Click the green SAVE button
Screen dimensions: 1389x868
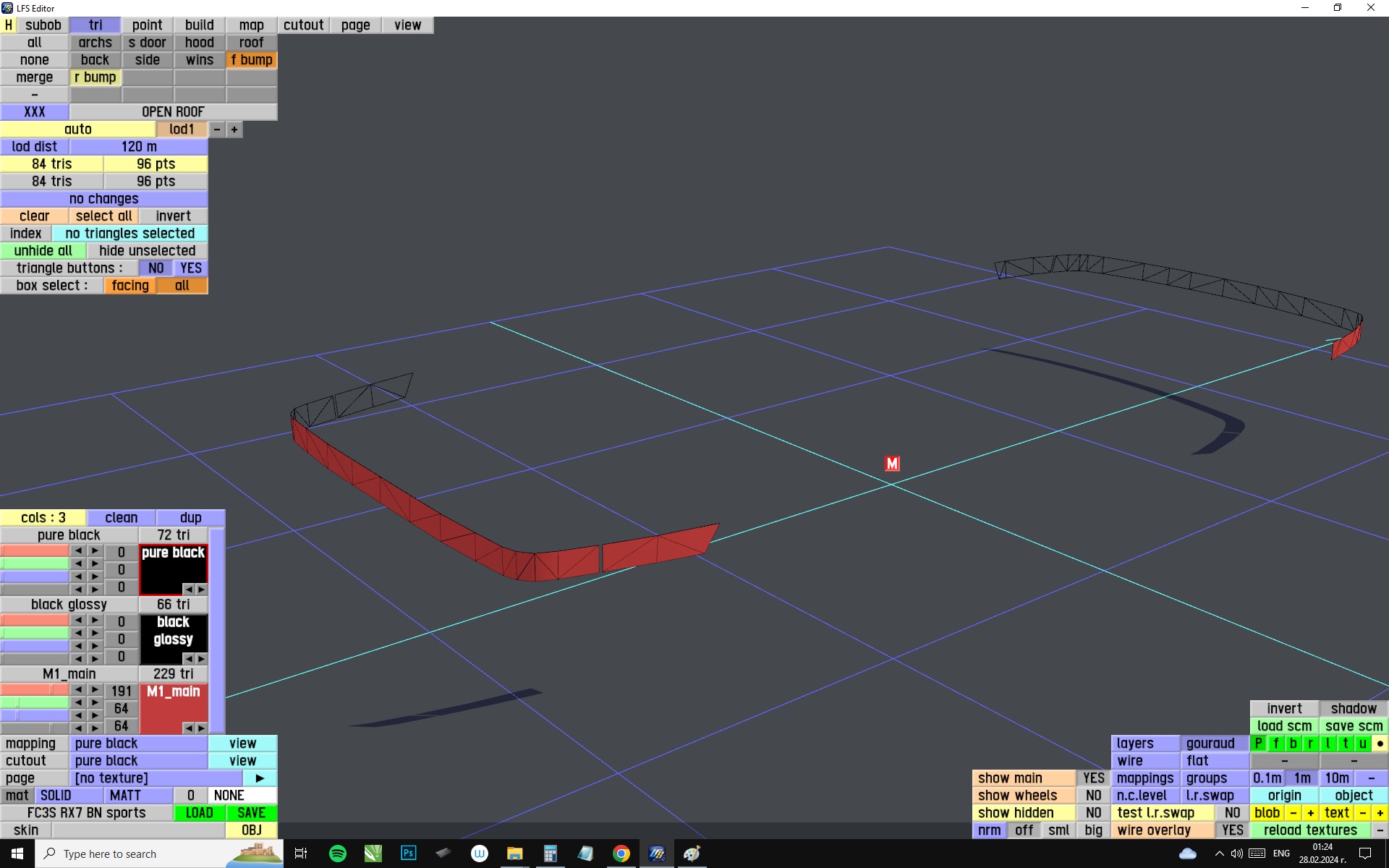click(x=251, y=813)
